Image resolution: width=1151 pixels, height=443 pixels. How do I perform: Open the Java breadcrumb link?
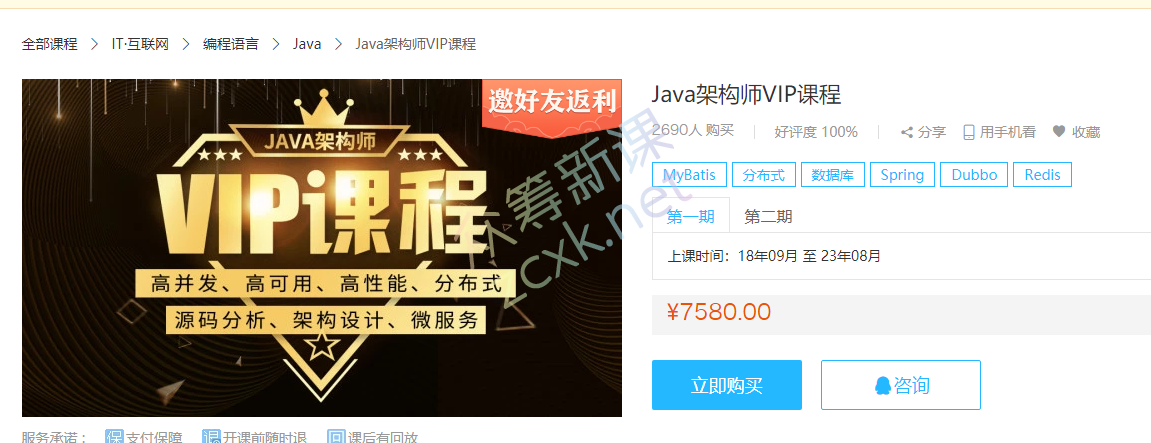[307, 44]
